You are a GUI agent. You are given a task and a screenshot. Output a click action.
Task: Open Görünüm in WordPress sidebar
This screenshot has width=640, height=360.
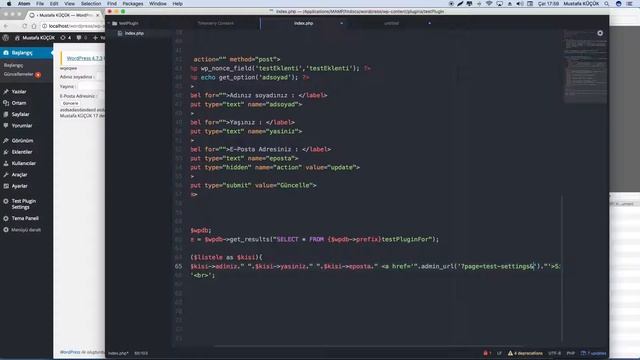[x=22, y=140]
